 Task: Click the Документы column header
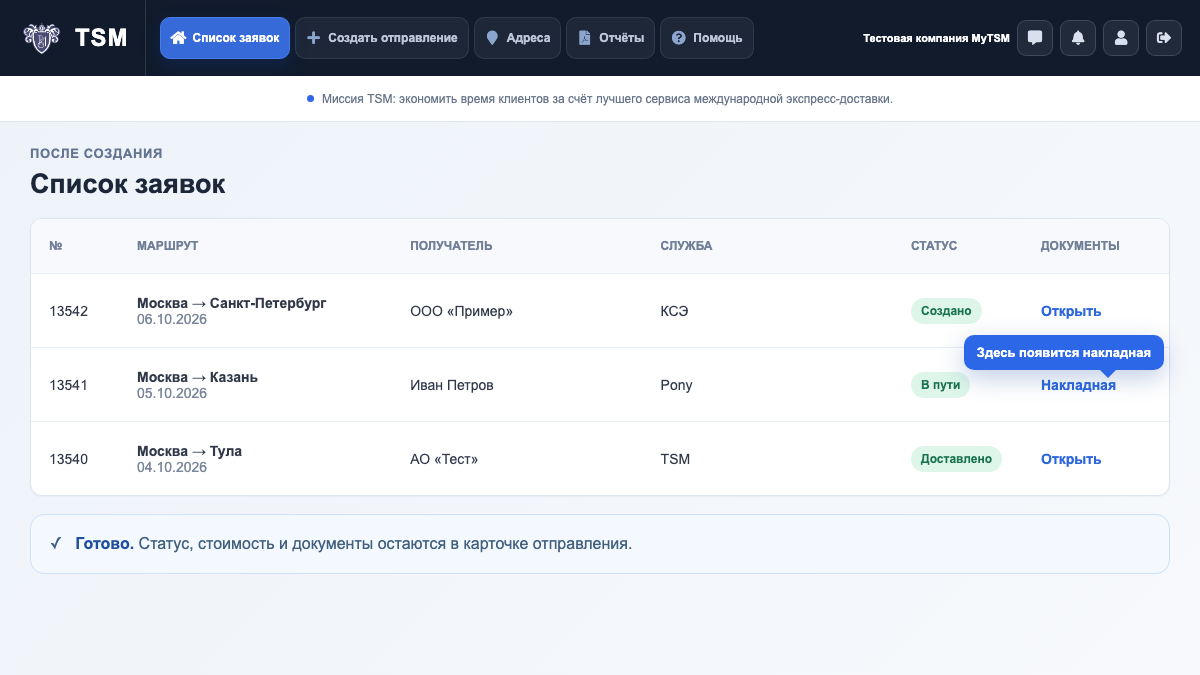[x=1080, y=246]
